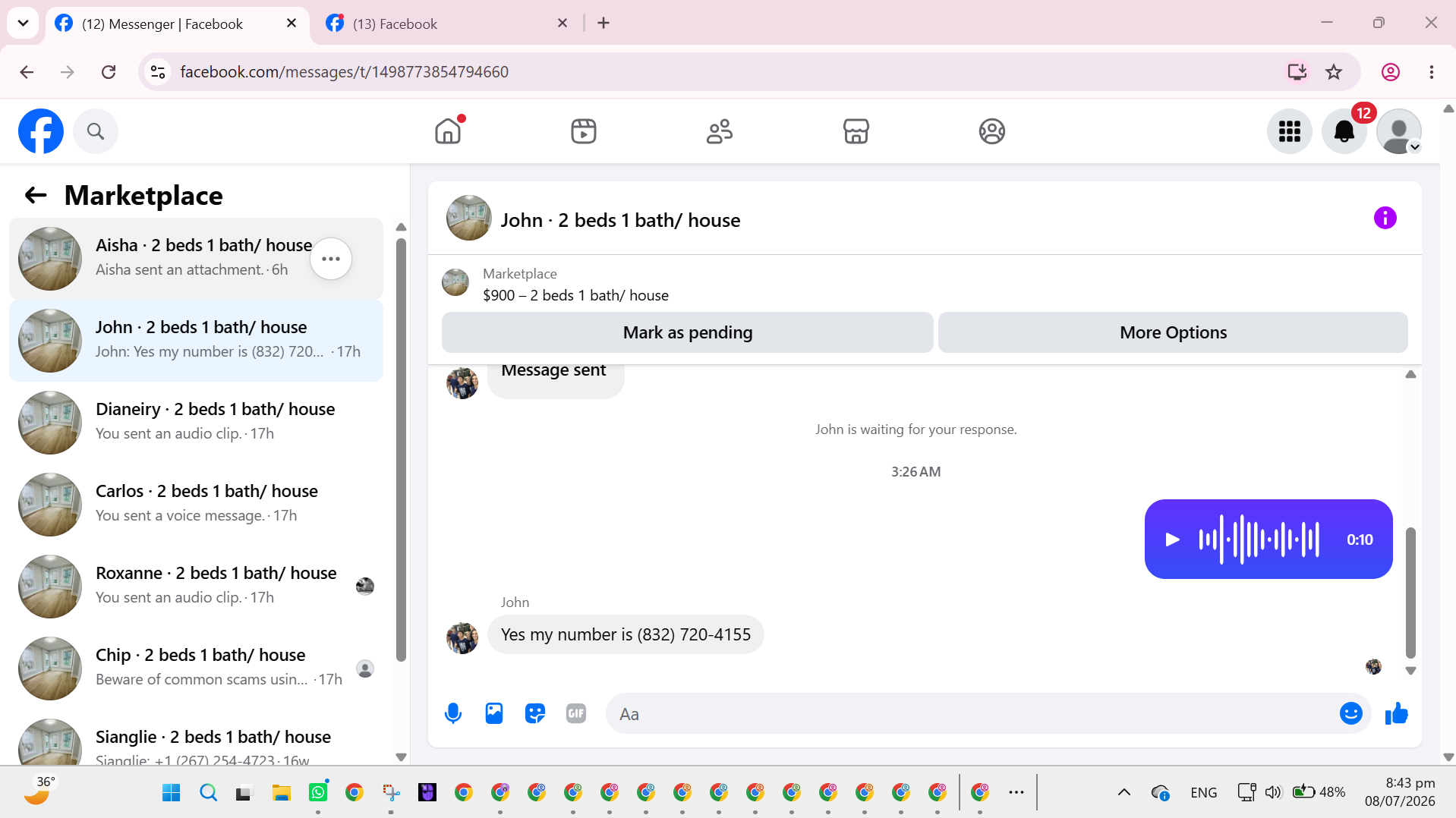Image resolution: width=1456 pixels, height=818 pixels.
Task: Open options menu for Aisha's conversation
Action: (331, 259)
